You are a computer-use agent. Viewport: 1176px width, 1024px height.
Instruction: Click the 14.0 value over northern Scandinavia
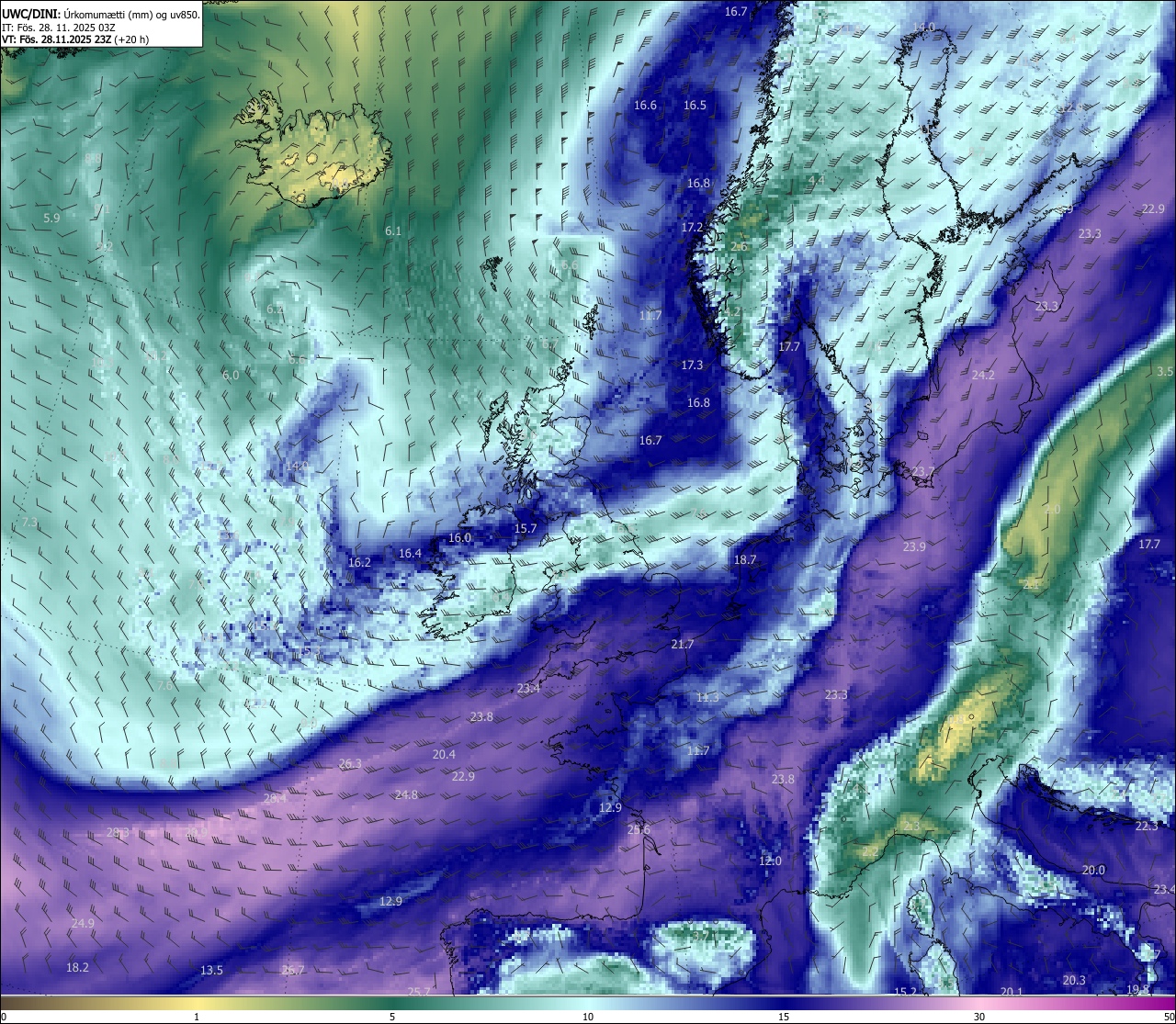(x=923, y=28)
